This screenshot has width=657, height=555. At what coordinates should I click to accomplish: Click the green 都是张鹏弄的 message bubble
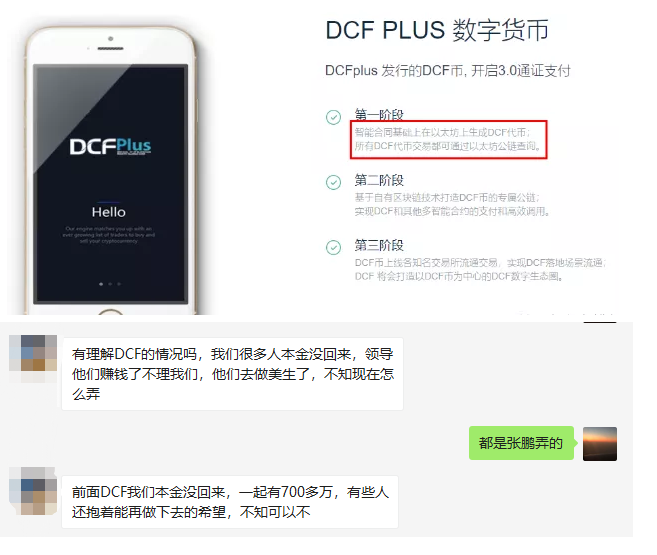pos(521,443)
